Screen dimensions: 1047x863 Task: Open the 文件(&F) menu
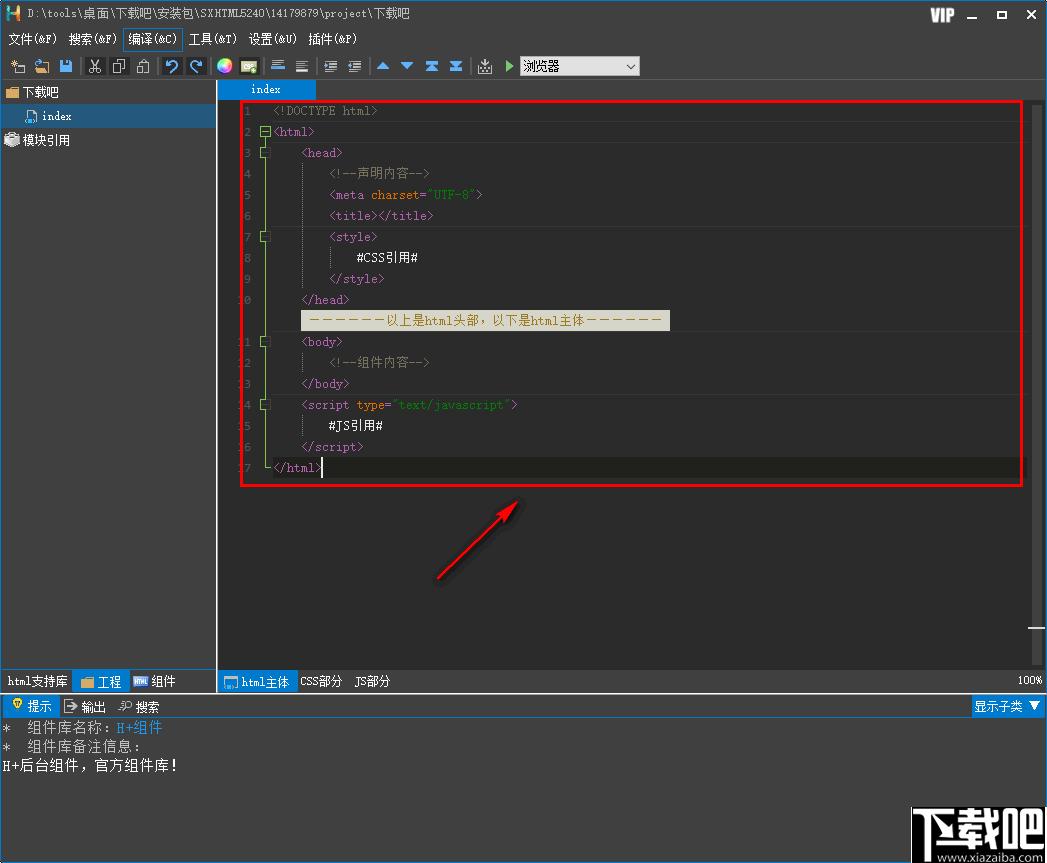33,39
